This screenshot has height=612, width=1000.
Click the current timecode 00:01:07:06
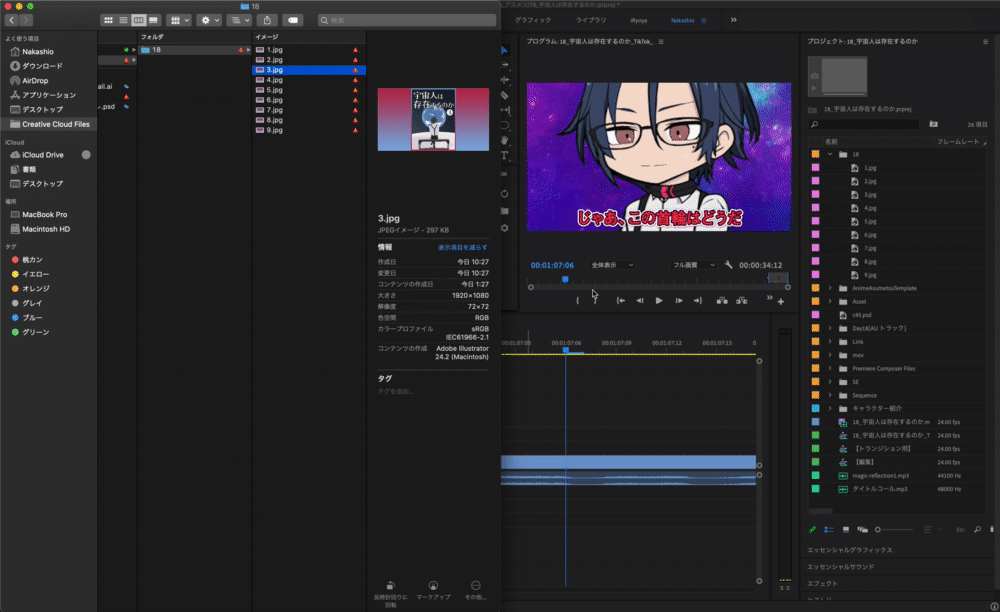(x=552, y=265)
